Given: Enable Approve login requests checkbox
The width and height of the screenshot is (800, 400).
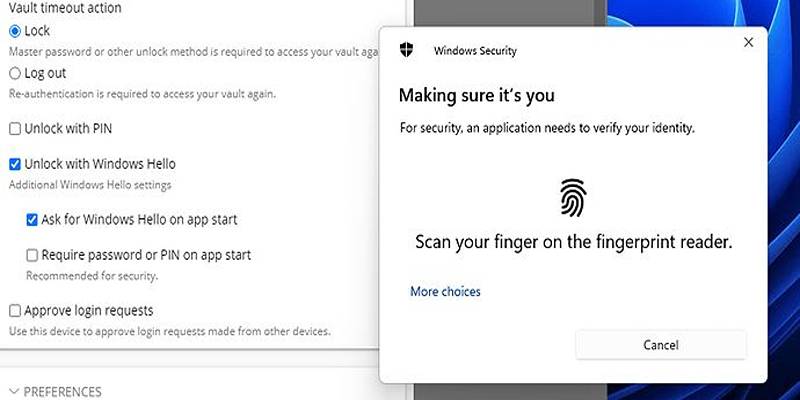Looking at the screenshot, I should [15, 311].
